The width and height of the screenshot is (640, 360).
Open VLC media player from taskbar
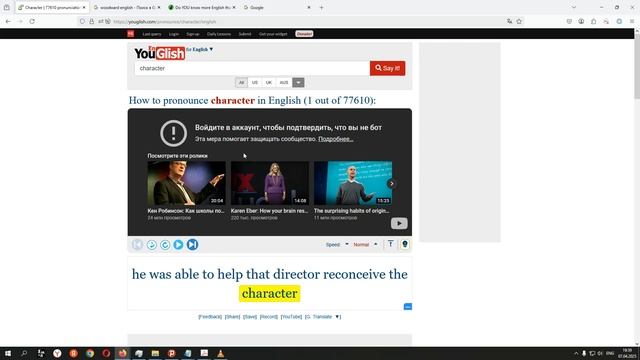click(x=220, y=353)
